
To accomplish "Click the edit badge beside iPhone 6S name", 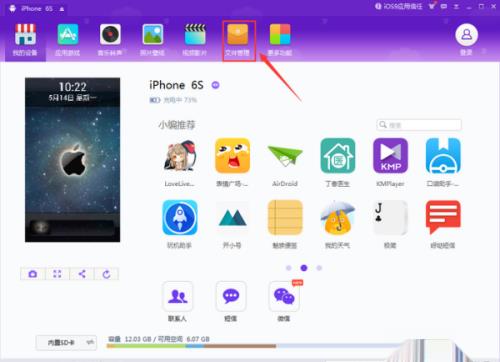I will [216, 85].
